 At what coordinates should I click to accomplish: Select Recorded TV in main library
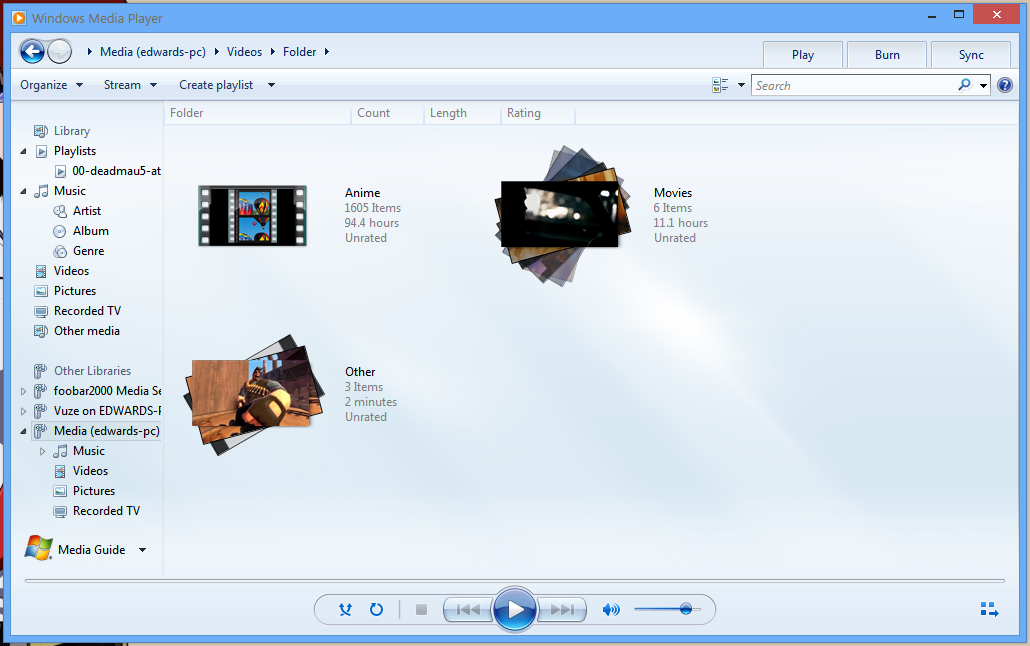tap(87, 311)
